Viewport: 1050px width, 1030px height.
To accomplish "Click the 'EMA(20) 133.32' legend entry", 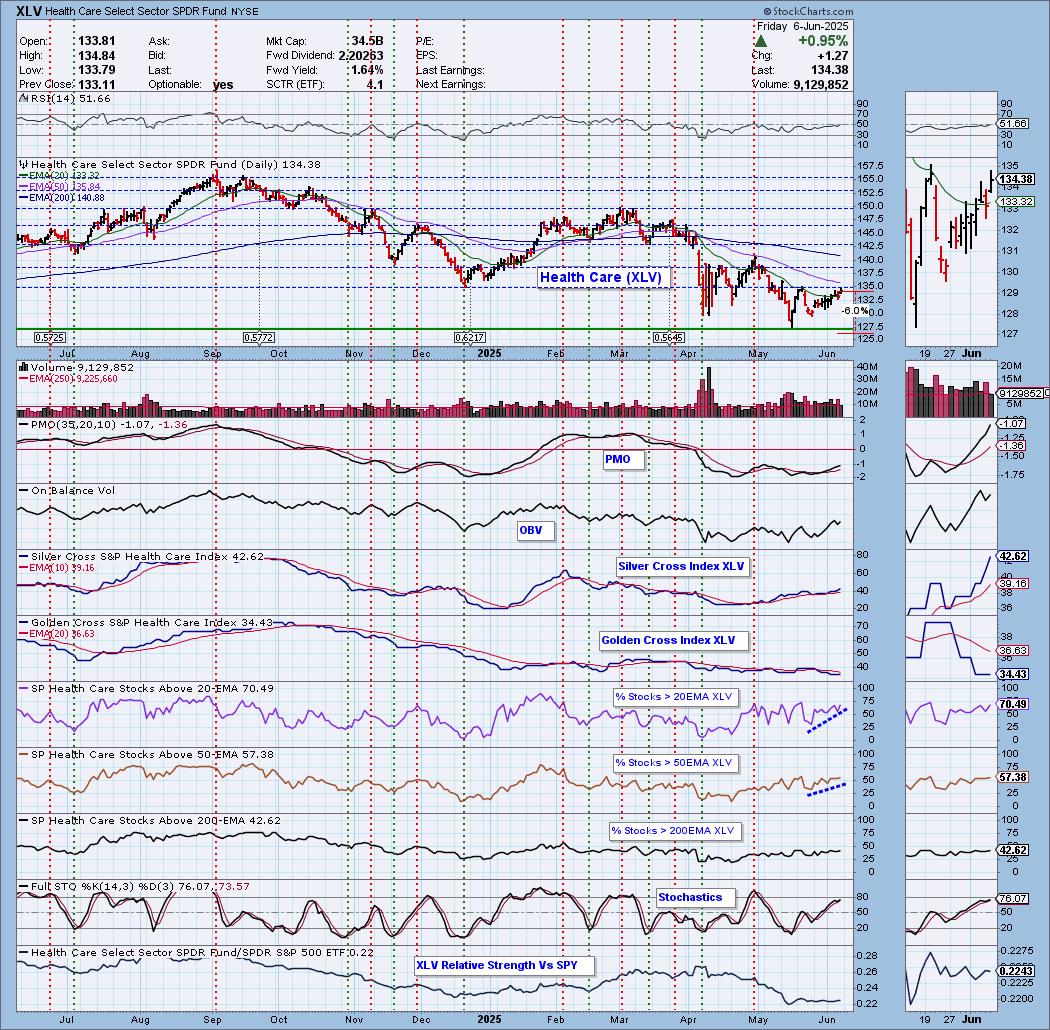I will click(x=59, y=175).
